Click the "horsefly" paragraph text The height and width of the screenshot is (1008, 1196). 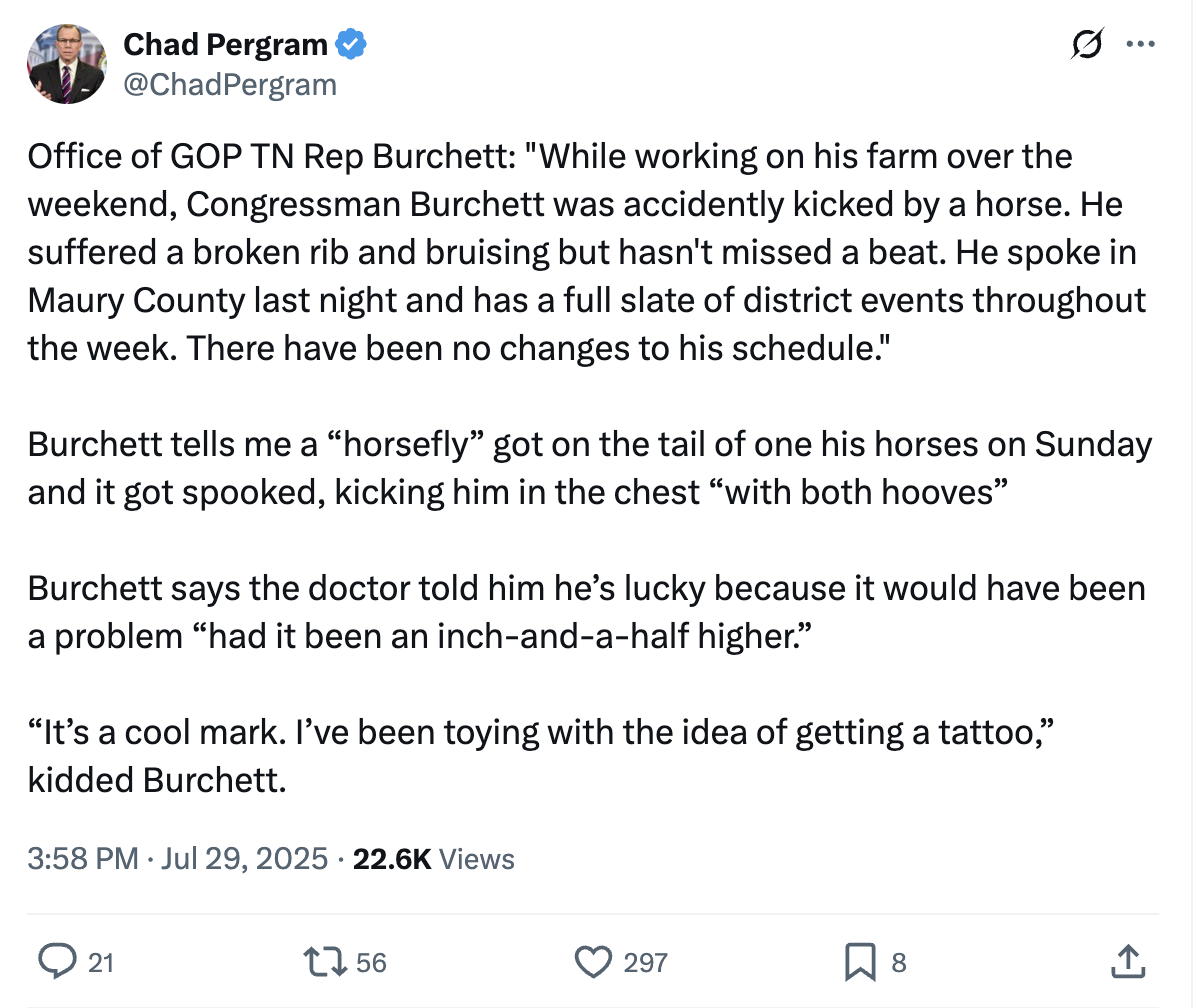590,468
